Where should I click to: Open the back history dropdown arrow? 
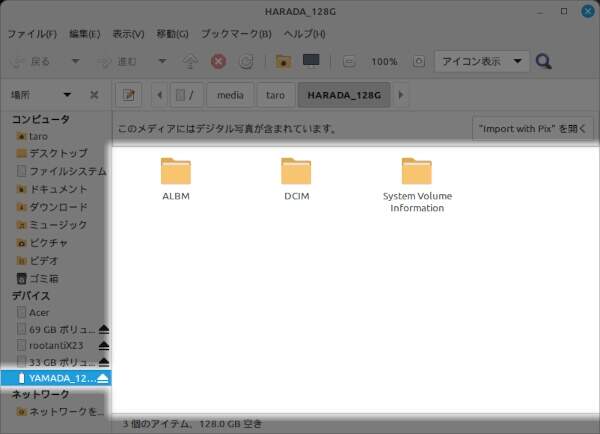pos(75,61)
